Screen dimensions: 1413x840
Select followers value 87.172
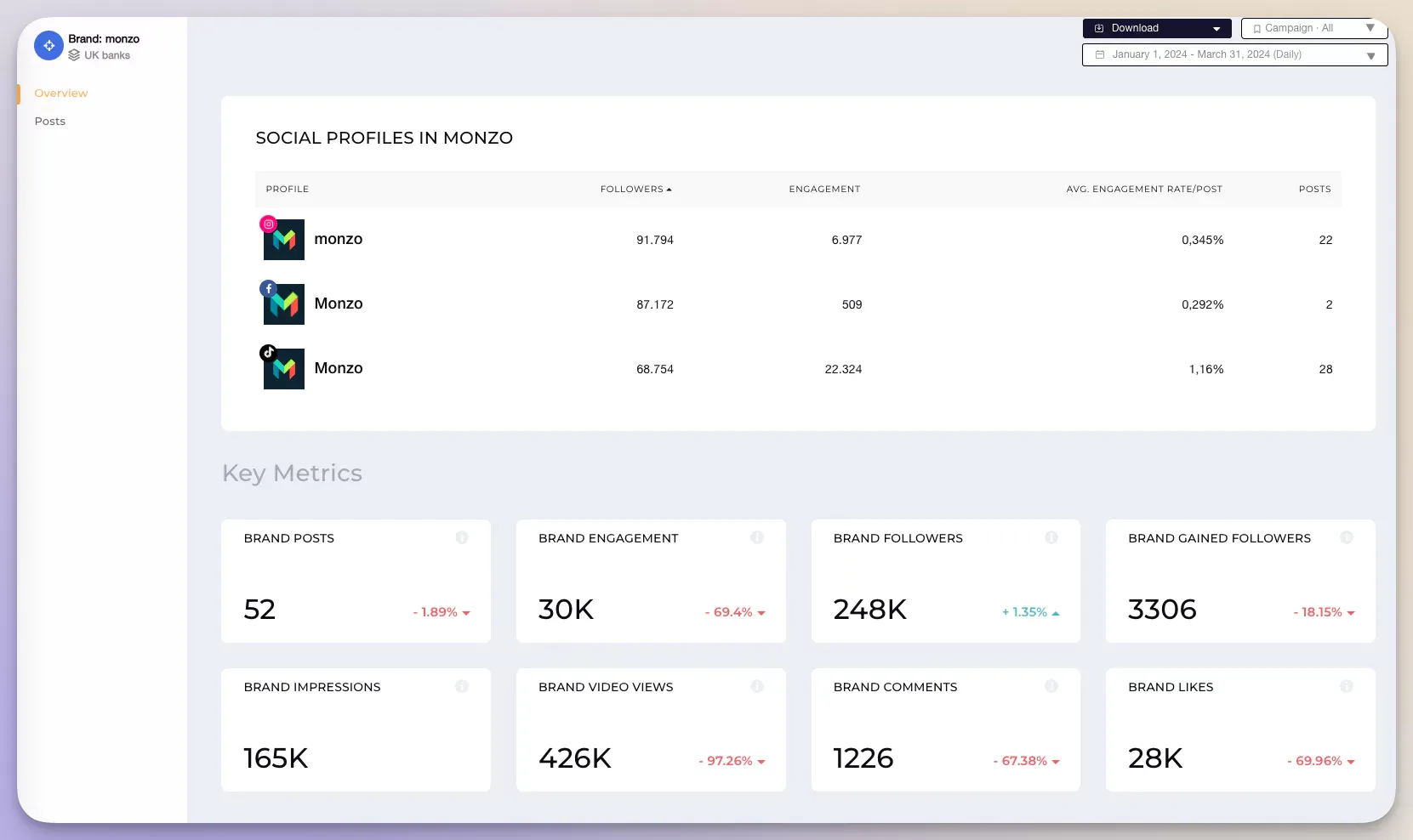[655, 304]
